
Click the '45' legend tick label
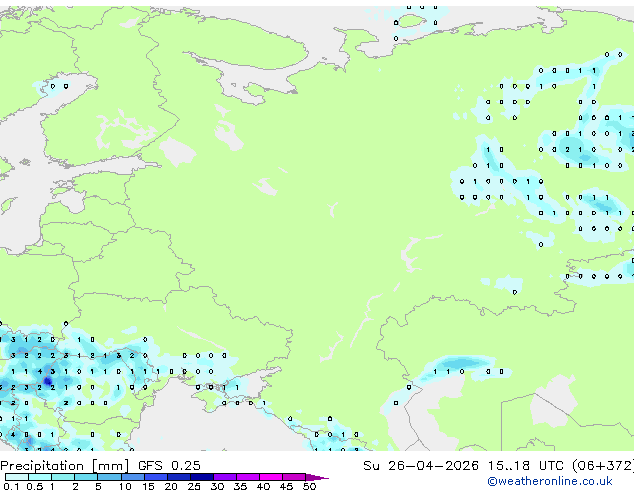coord(287,486)
